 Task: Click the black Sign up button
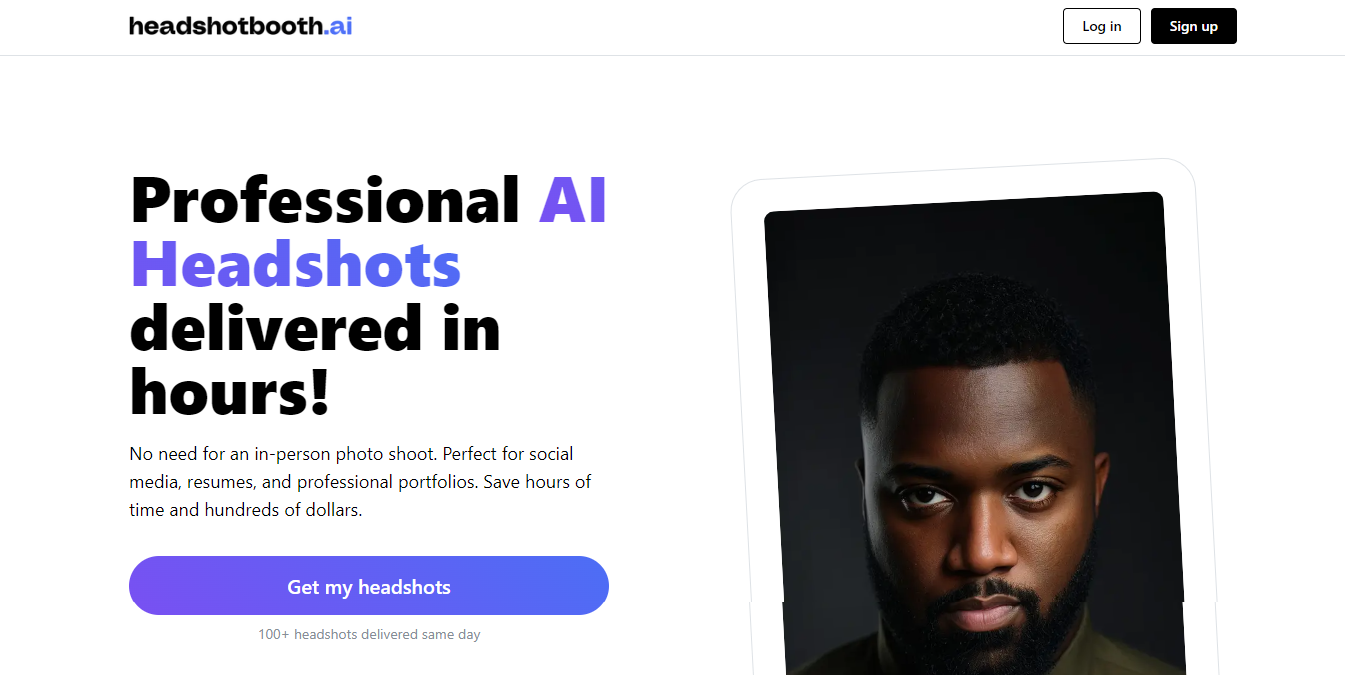pos(1193,26)
